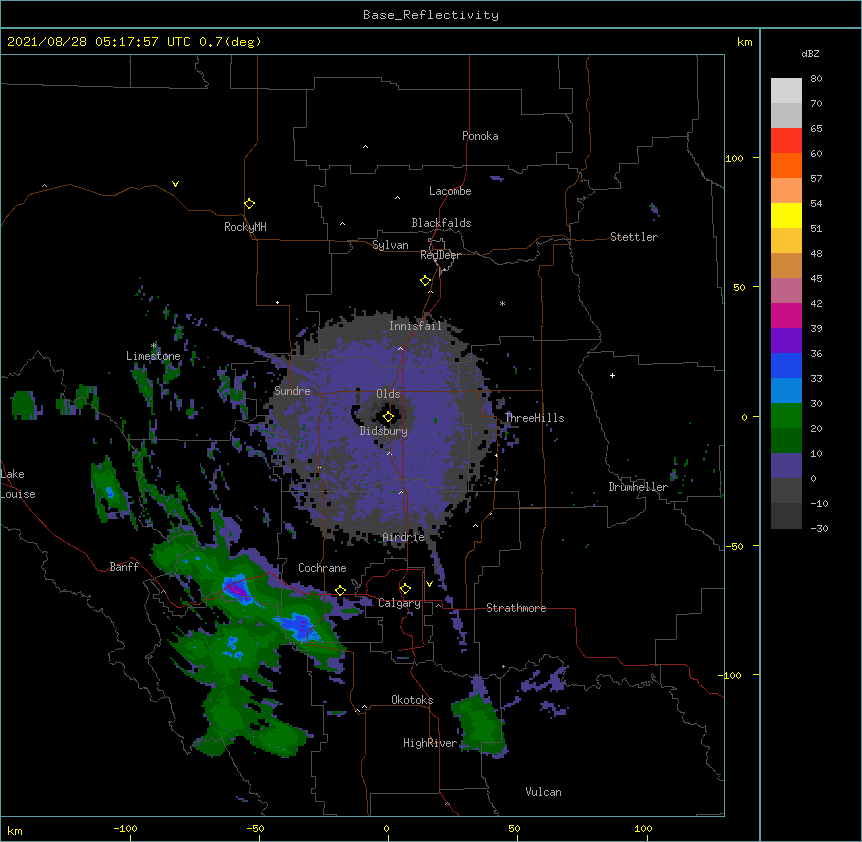Click the -100 tick on the bottom axis

tap(126, 828)
